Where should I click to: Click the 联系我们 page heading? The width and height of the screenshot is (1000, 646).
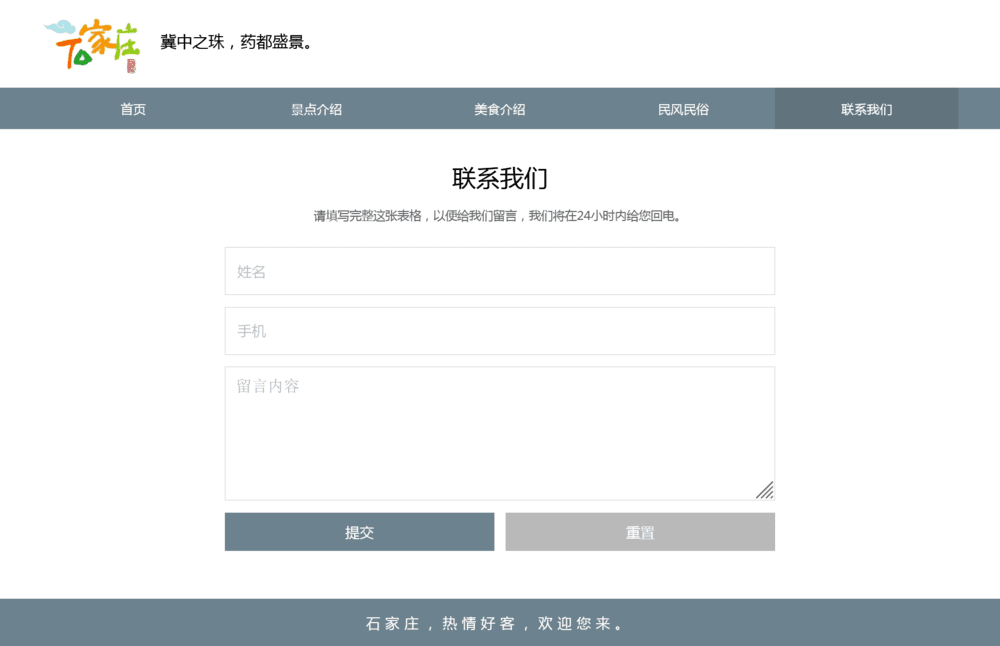[x=499, y=179]
